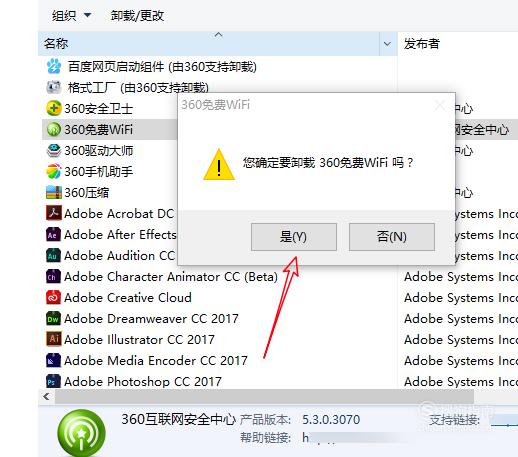Expand the 名称 column filter arrow

point(387,44)
